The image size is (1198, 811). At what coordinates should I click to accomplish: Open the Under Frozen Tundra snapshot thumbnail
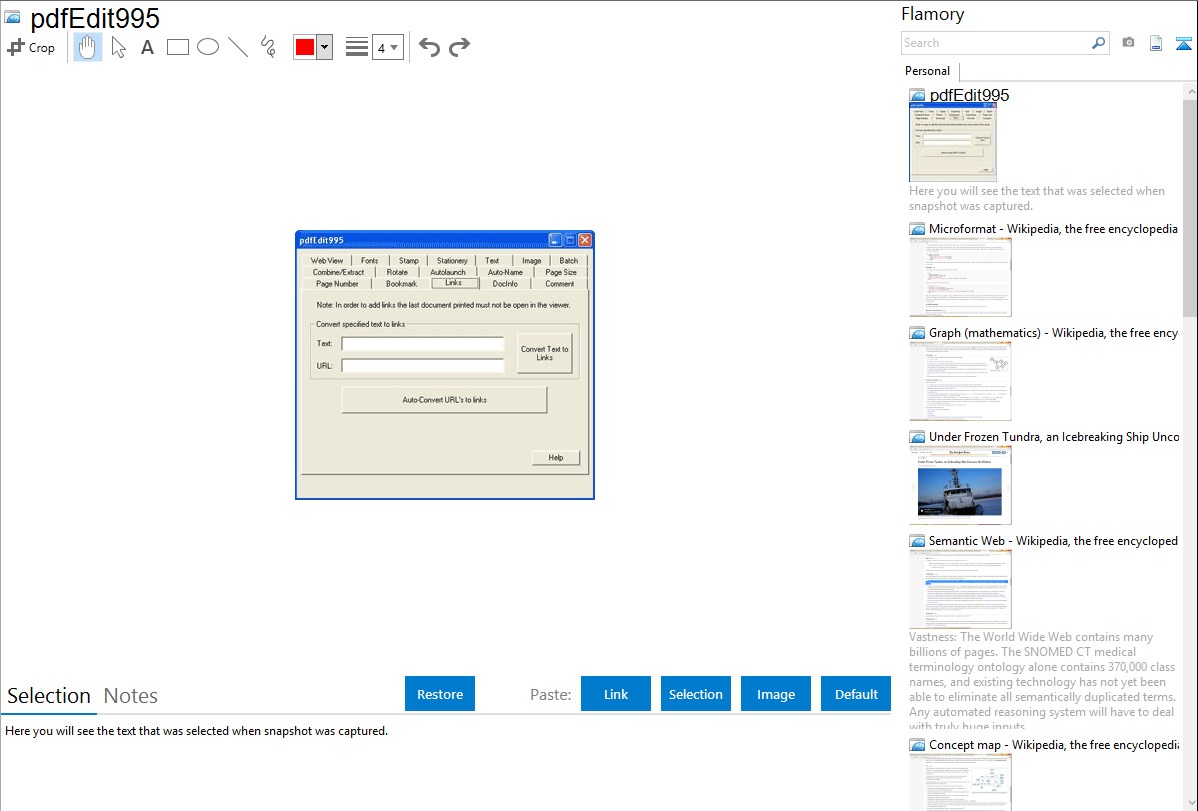point(960,485)
